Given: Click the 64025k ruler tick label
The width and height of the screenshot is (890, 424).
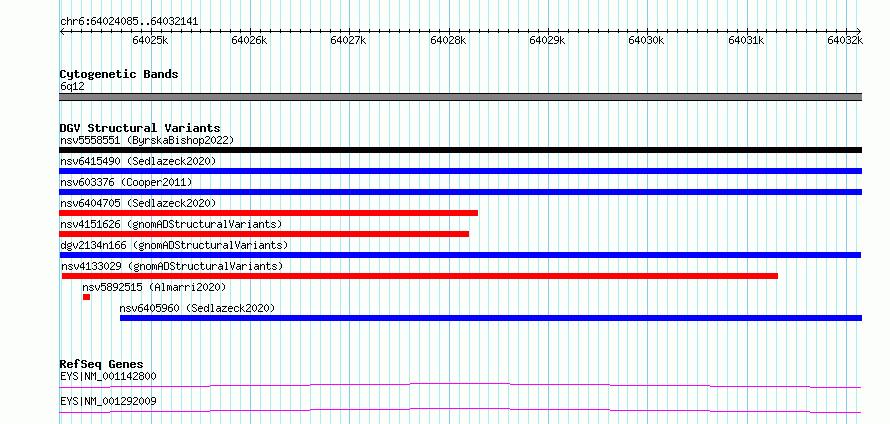Looking at the screenshot, I should click(x=150, y=40).
